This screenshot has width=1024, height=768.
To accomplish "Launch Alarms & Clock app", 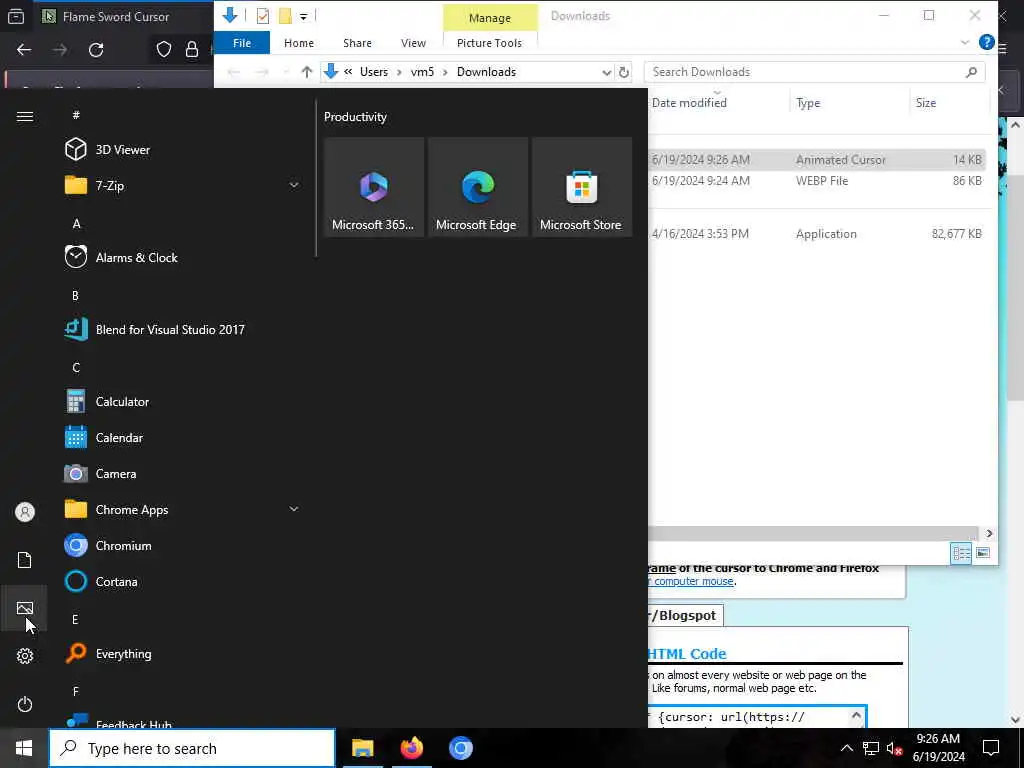I will pyautogui.click(x=183, y=257).
